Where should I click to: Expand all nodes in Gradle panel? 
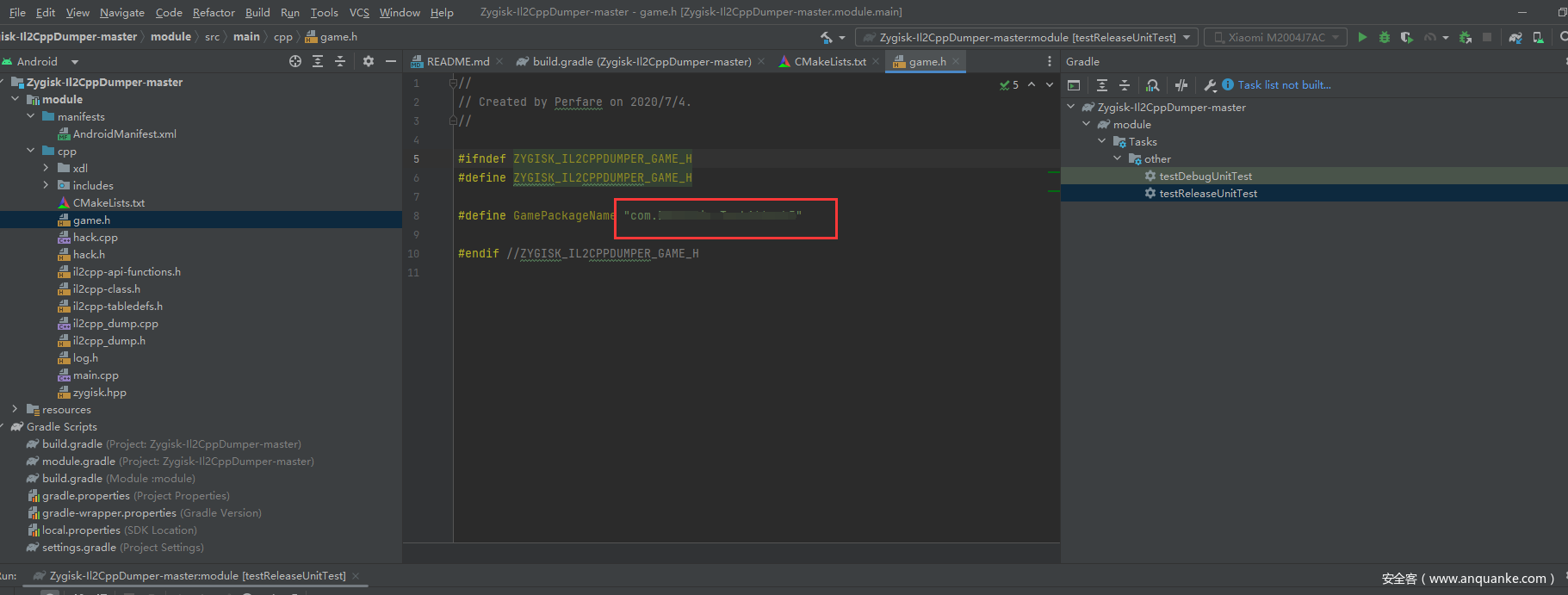pos(1101,85)
